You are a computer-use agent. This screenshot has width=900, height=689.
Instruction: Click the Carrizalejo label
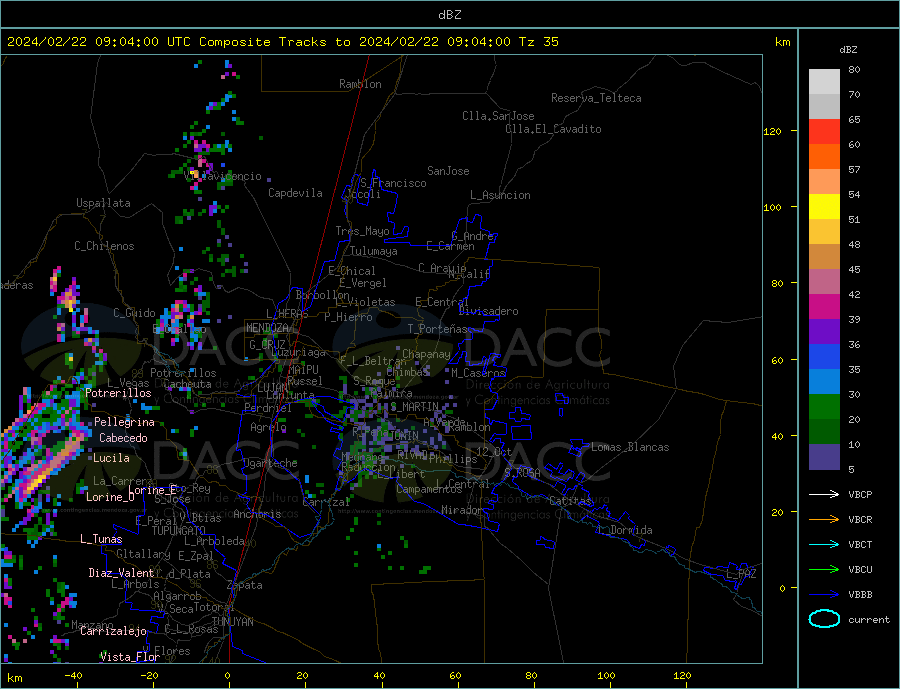pyautogui.click(x=113, y=631)
